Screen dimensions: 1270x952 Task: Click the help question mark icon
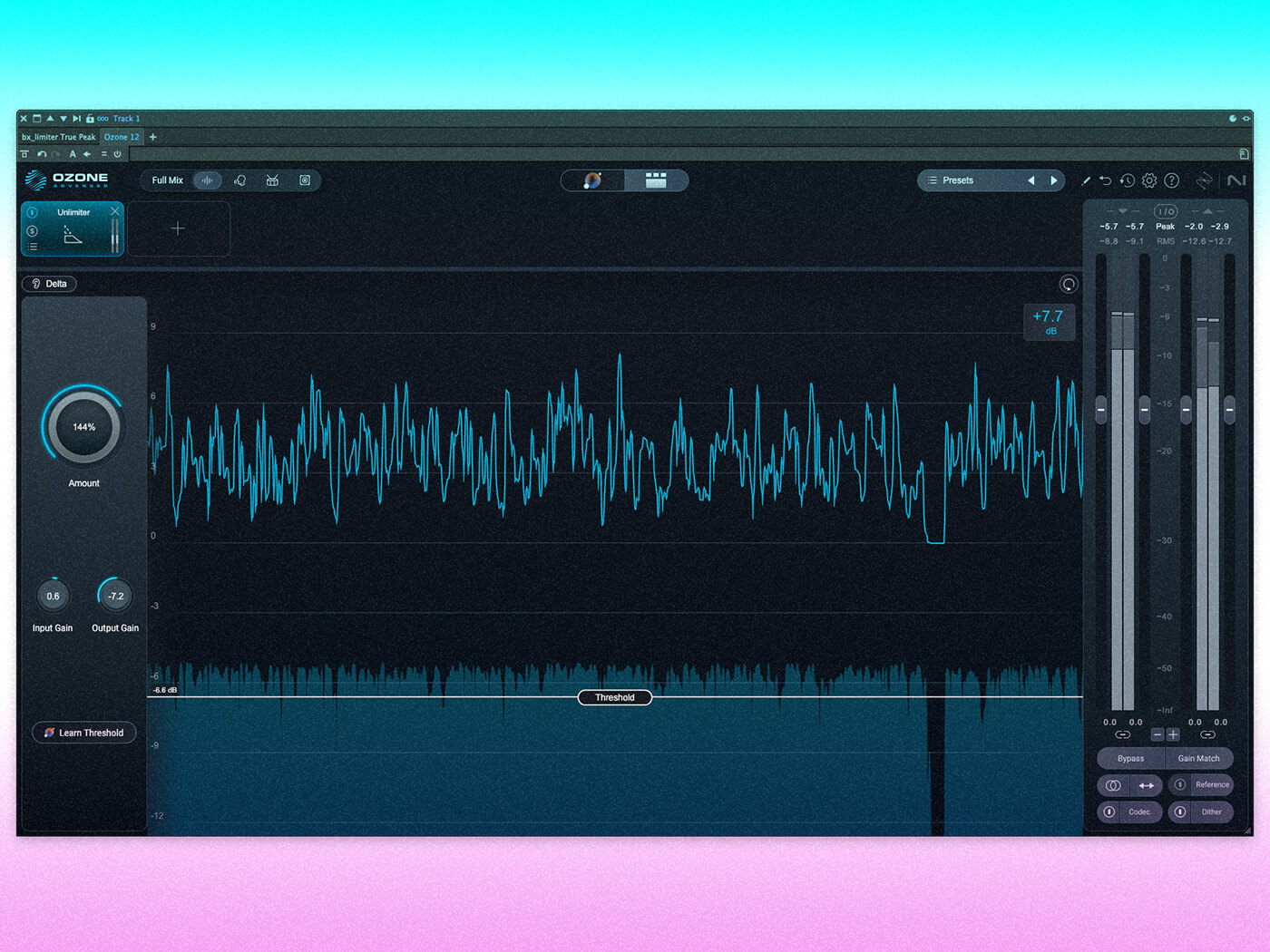coord(1172,180)
